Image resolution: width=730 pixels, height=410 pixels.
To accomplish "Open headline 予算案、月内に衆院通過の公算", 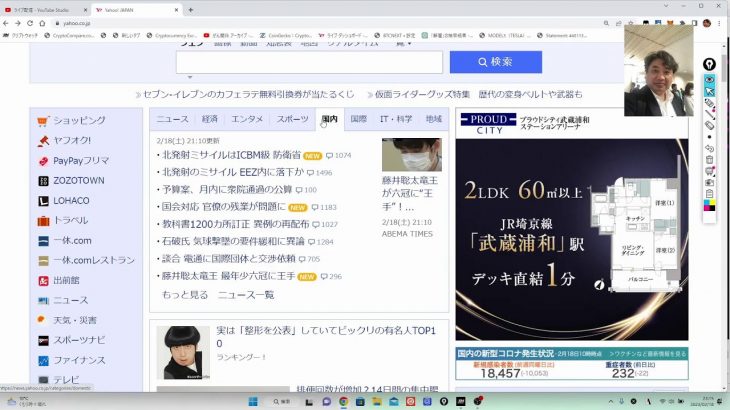I will pos(227,189).
